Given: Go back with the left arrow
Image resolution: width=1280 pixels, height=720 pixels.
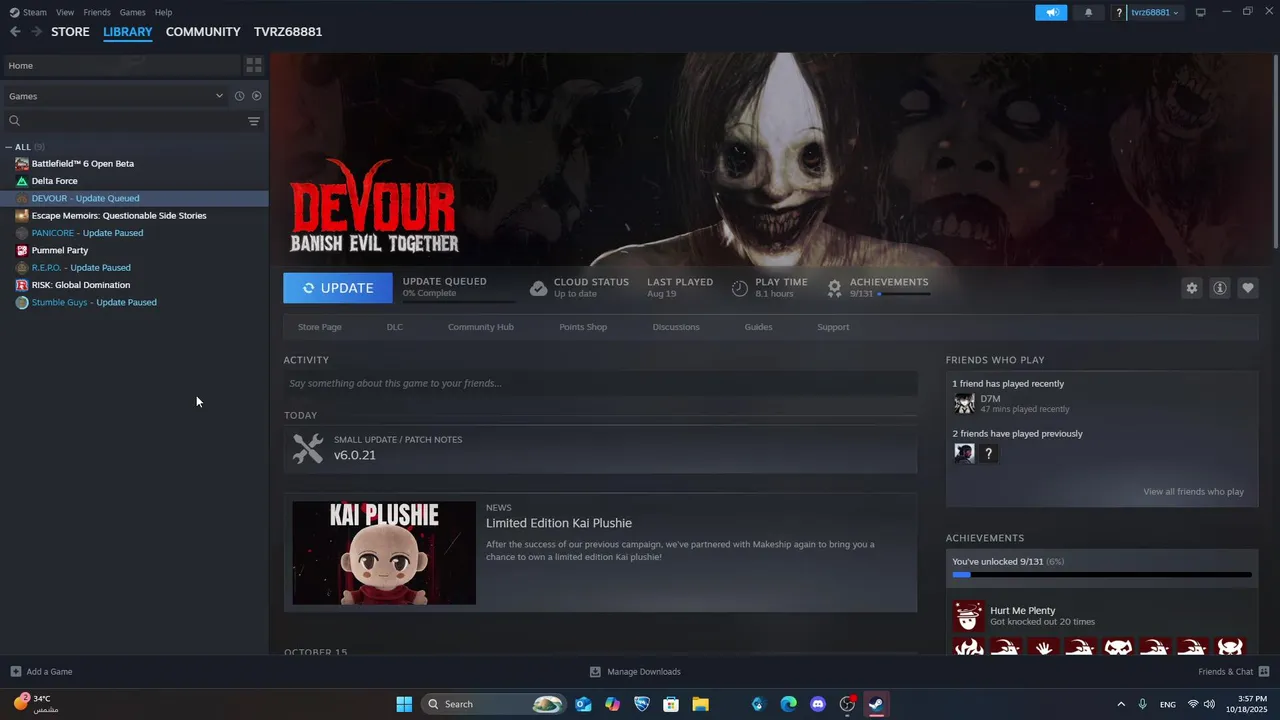Looking at the screenshot, I should tap(15, 32).
